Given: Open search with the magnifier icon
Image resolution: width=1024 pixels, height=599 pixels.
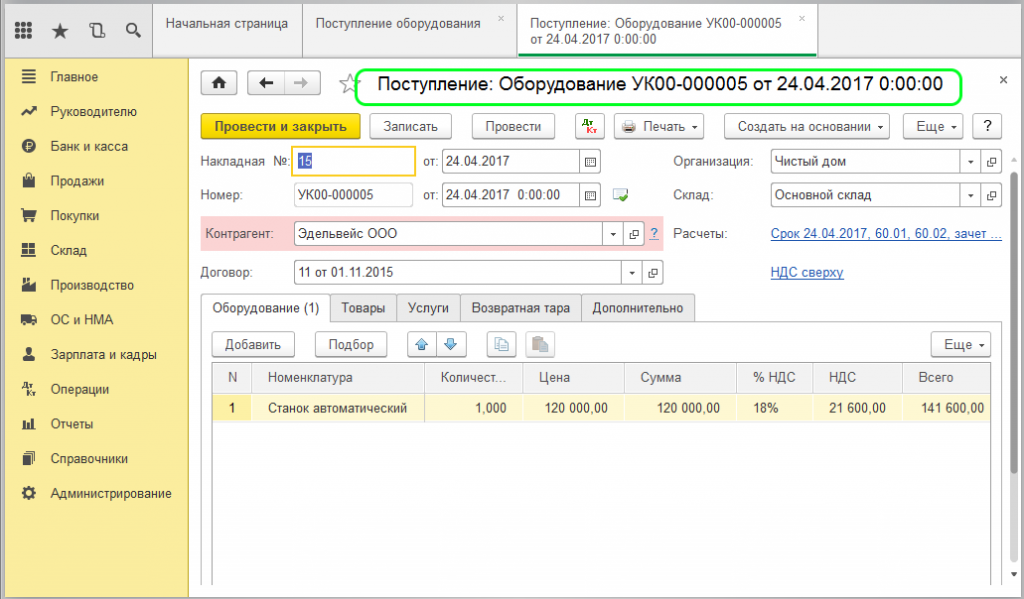Looking at the screenshot, I should click(x=133, y=30).
